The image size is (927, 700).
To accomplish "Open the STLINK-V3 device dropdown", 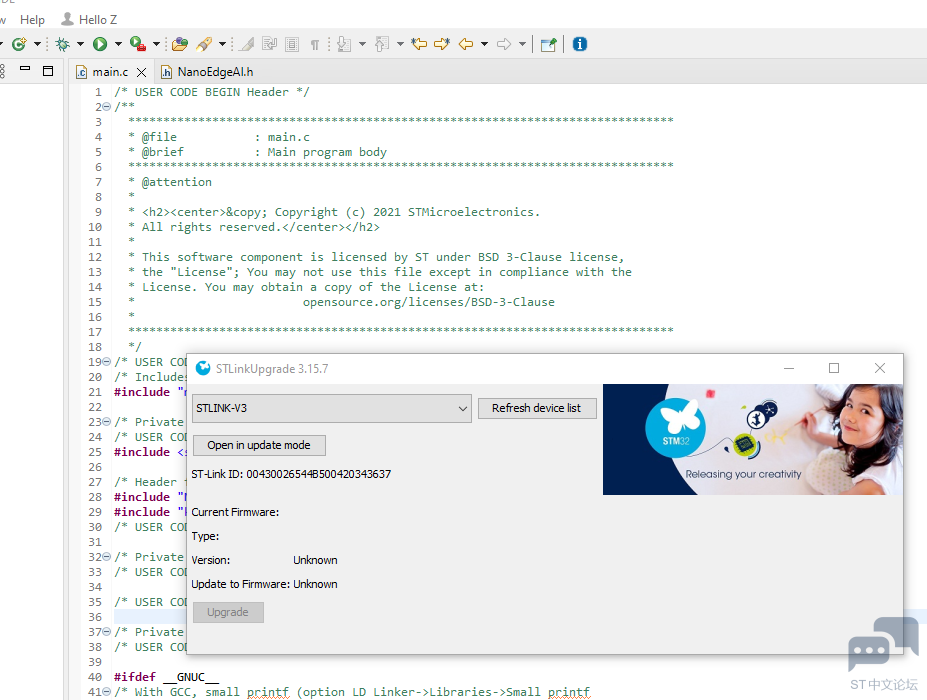I will point(332,409).
